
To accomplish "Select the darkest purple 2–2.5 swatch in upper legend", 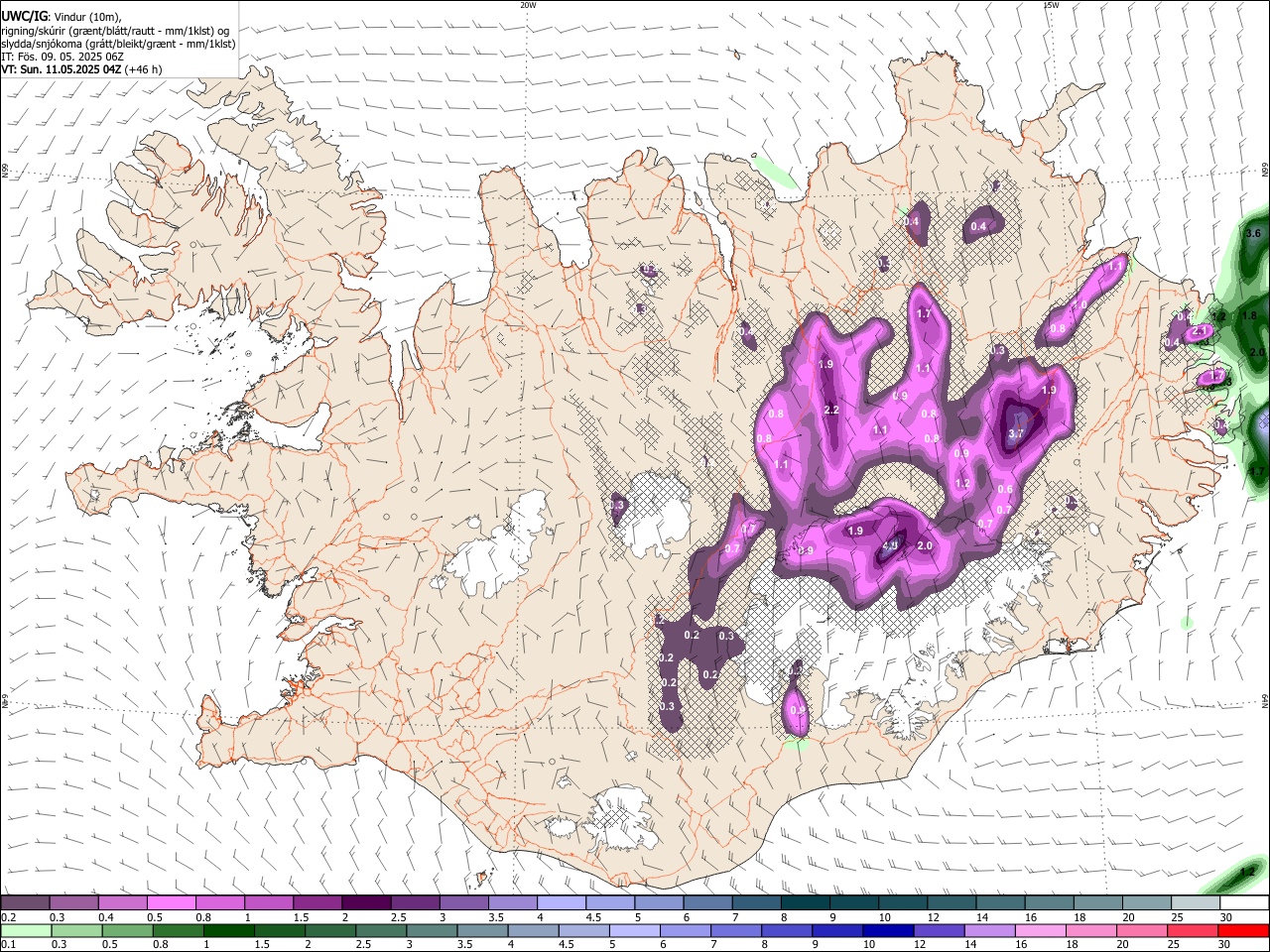I will tap(366, 903).
